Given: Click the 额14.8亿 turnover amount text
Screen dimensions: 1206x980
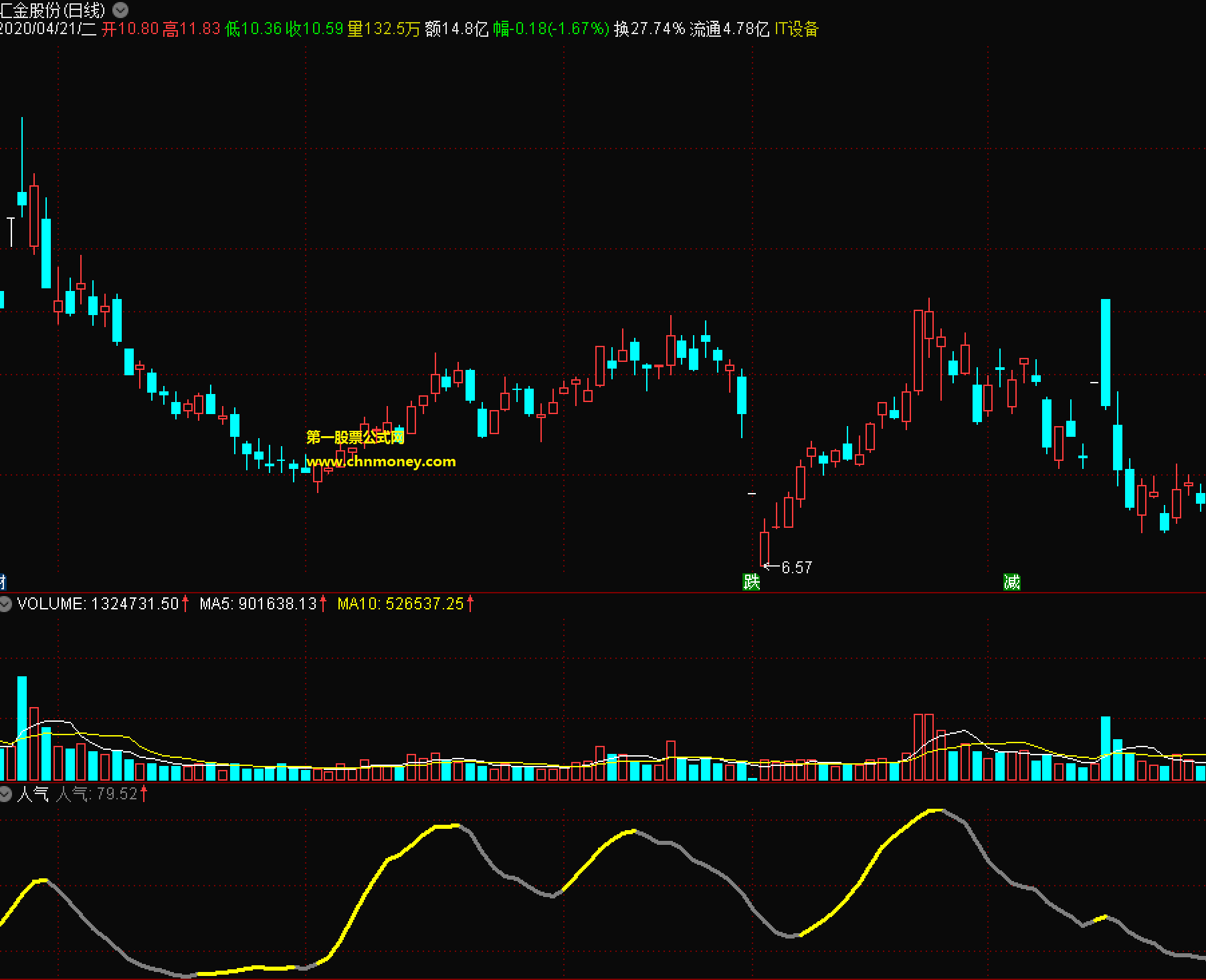Looking at the screenshot, I should coord(457,29).
